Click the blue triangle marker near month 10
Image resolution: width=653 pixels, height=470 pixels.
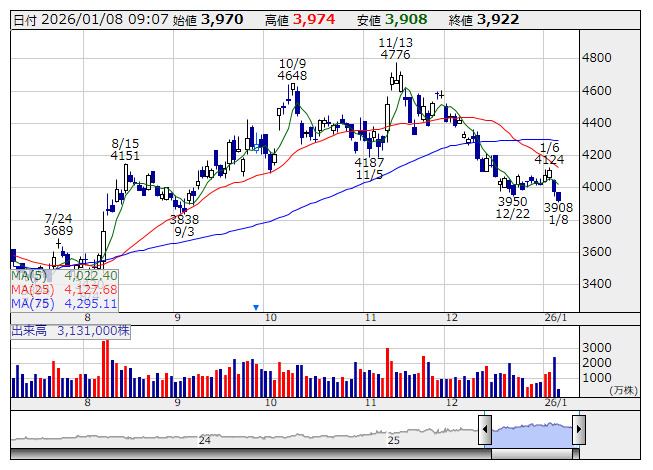256,308
